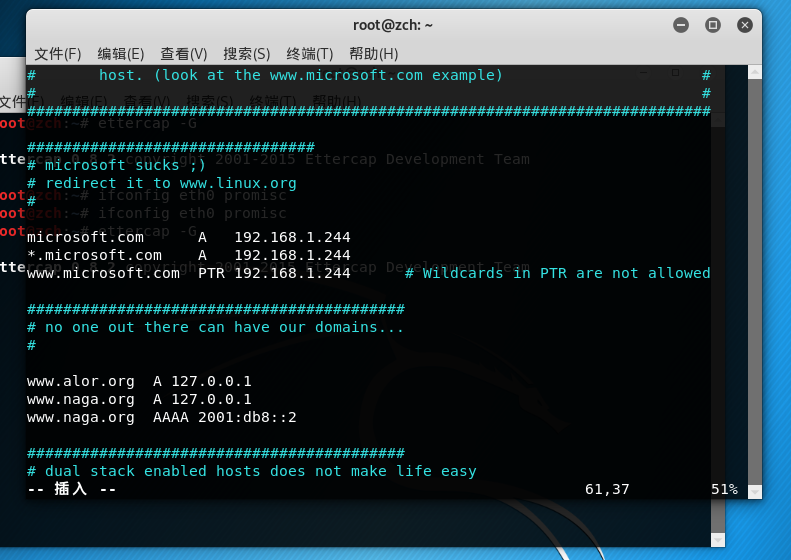The width and height of the screenshot is (791, 560).
Task: Click the line 'www.naga.org AAAA 2001:db8::2'
Action: pos(161,418)
